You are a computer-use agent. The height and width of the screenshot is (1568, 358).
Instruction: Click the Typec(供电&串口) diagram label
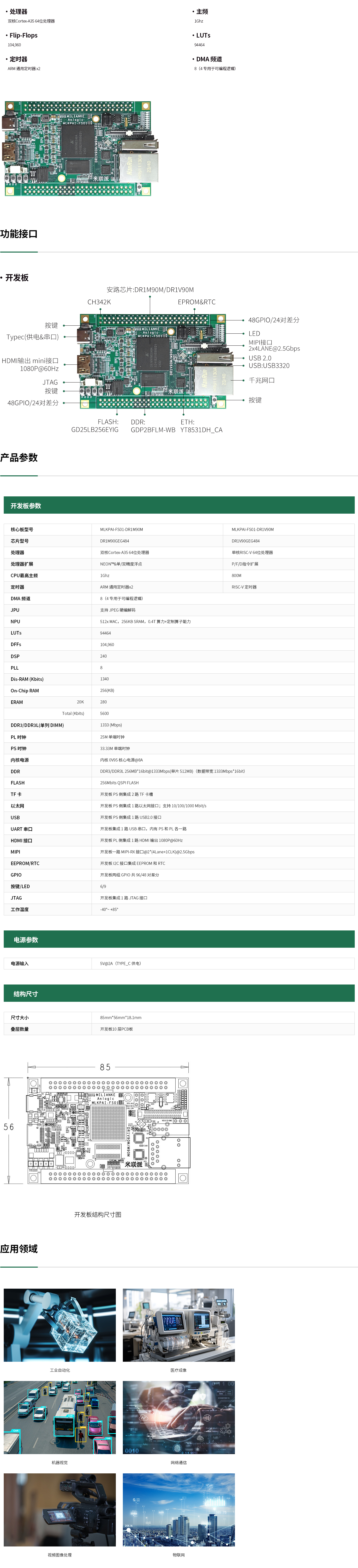point(33,337)
